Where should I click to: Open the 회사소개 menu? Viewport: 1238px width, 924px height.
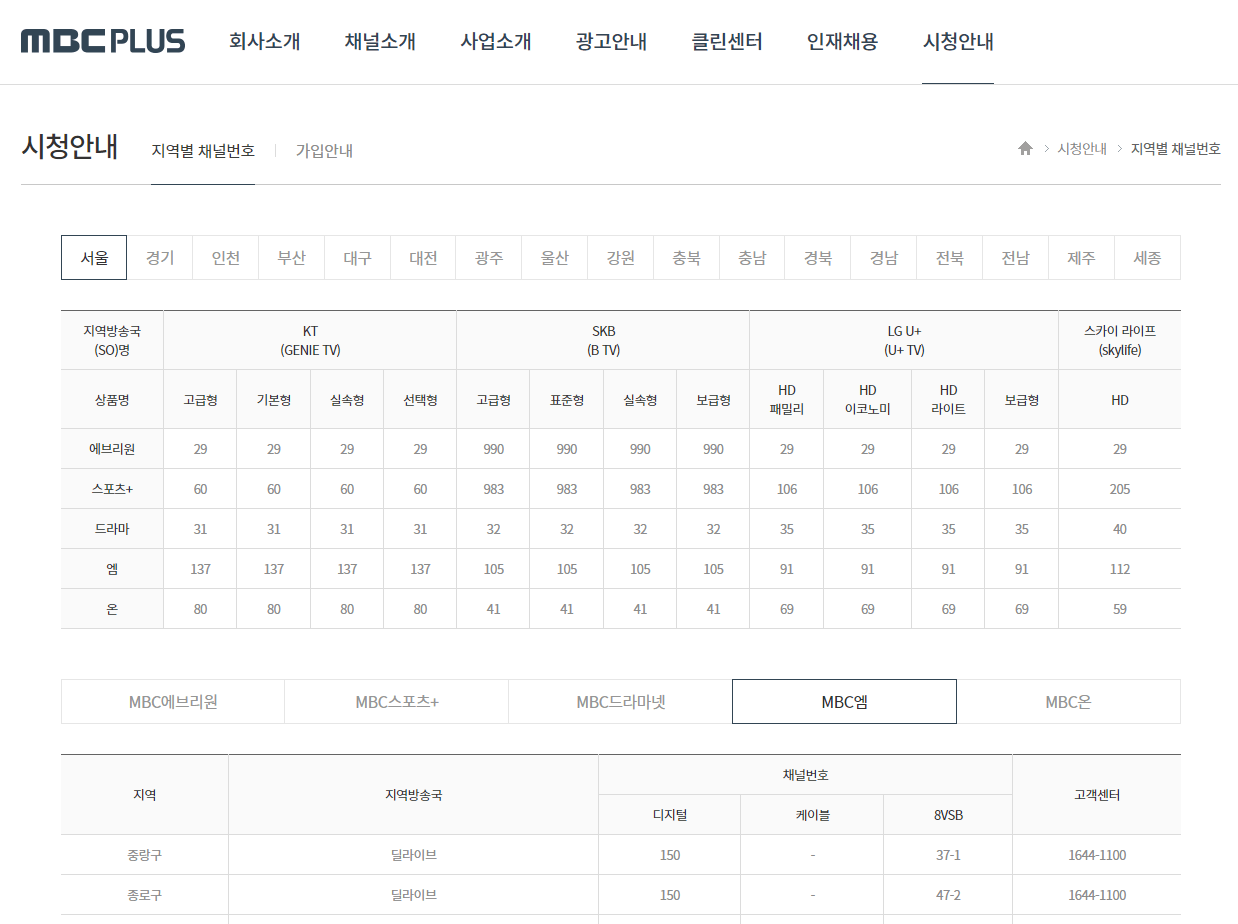264,42
